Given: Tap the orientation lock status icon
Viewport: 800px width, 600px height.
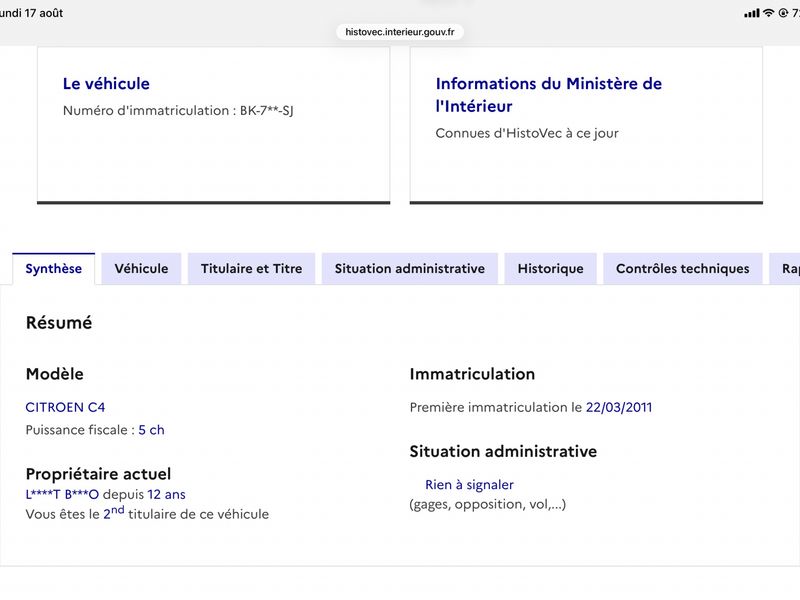Looking at the screenshot, I should pyautogui.click(x=783, y=13).
